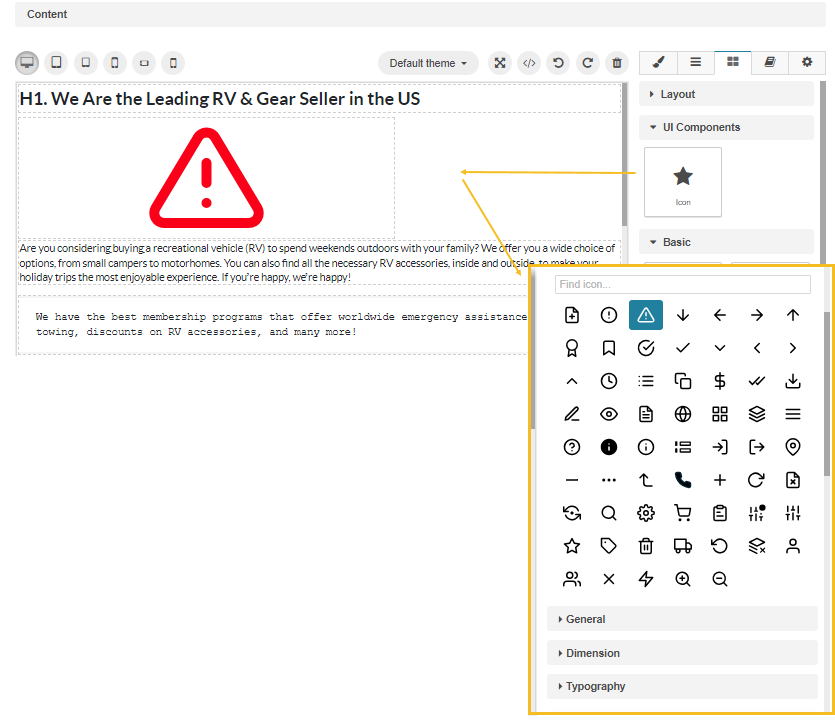Click the Icon component block
The width and height of the screenshot is (835, 728).
tap(683, 182)
